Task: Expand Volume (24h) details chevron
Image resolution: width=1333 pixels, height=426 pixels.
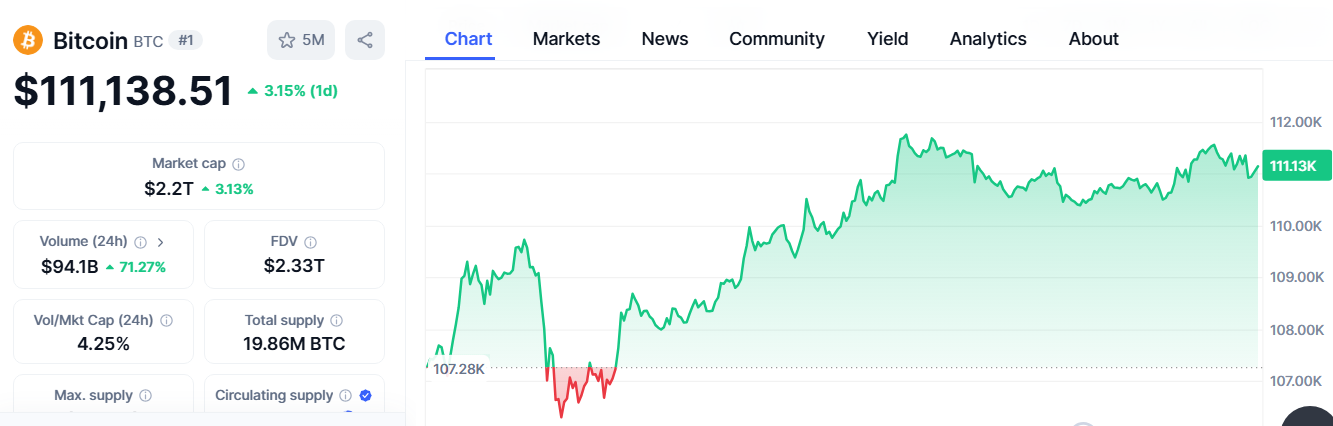Action: tap(161, 242)
